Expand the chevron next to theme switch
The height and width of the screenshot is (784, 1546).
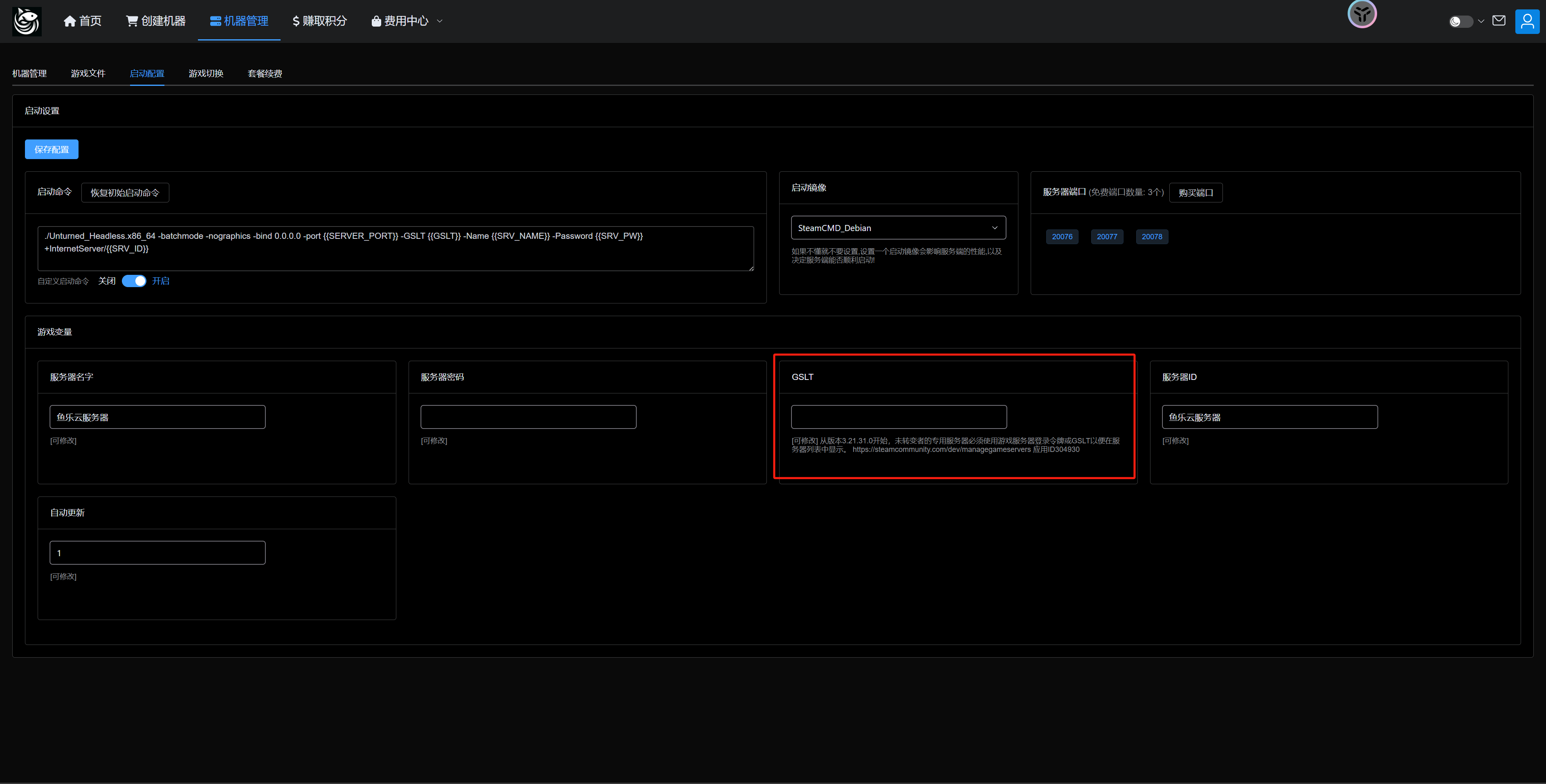pyautogui.click(x=1481, y=22)
